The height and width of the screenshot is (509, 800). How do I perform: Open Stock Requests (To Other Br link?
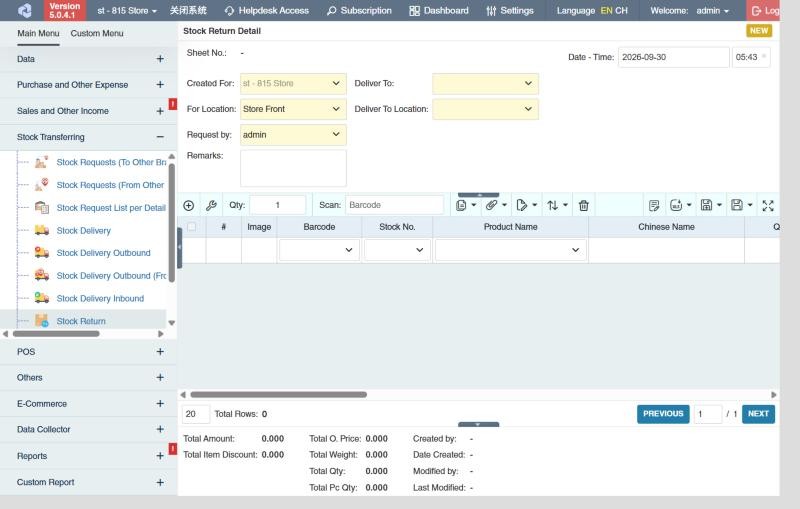point(111,162)
